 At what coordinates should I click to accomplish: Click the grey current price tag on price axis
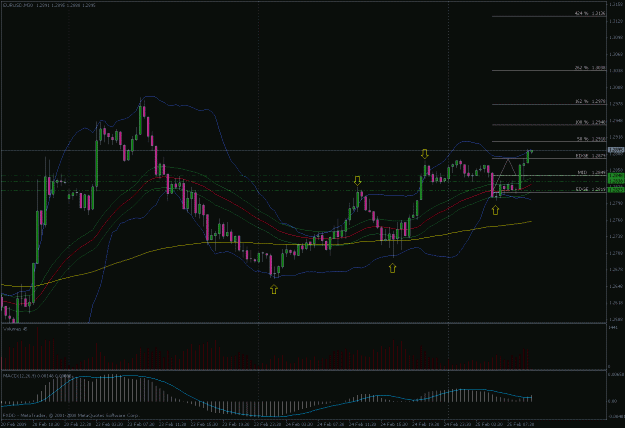(616, 150)
